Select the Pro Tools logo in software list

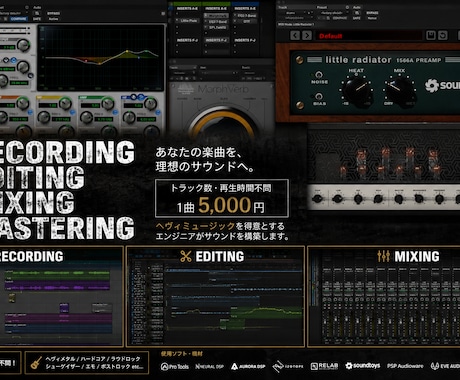(x=175, y=367)
